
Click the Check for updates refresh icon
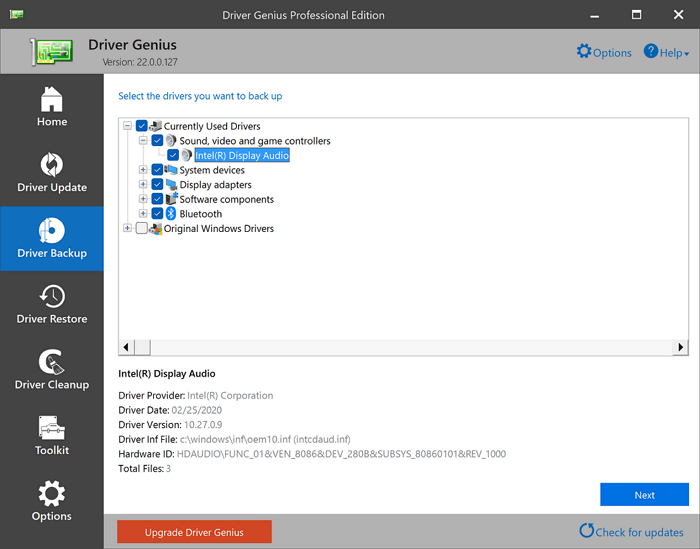(587, 530)
